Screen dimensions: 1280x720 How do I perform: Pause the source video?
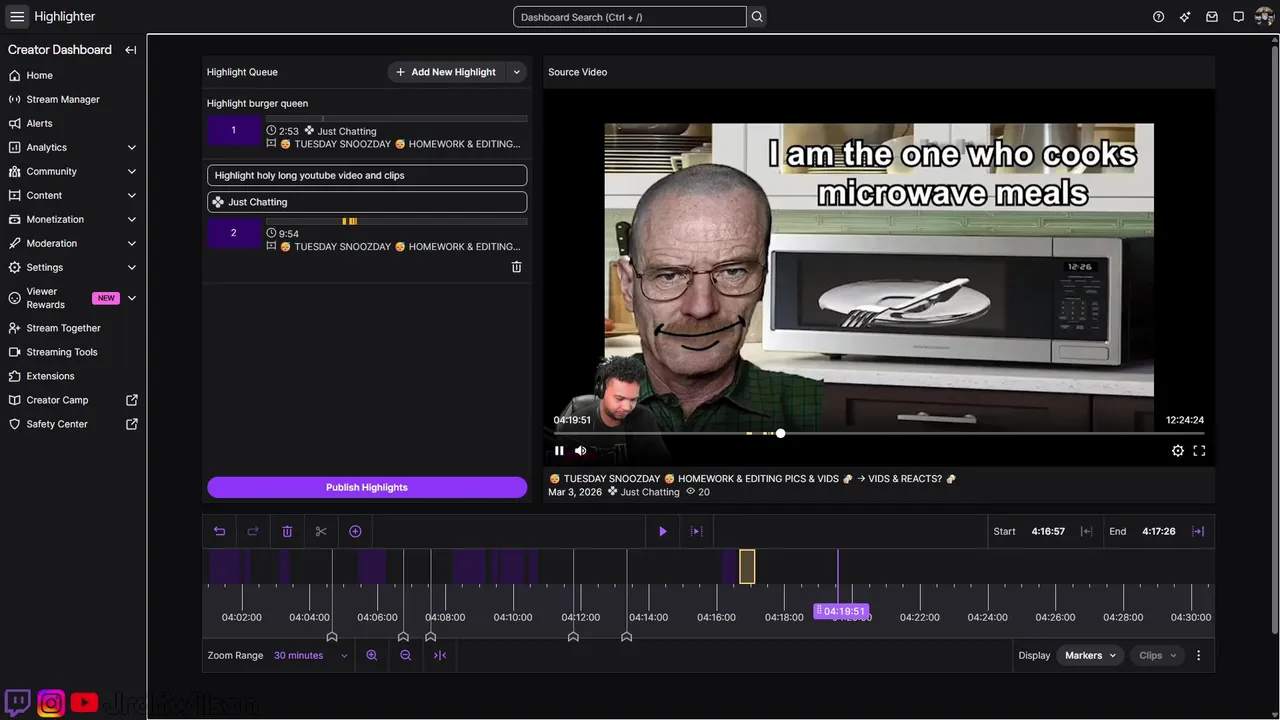(559, 451)
